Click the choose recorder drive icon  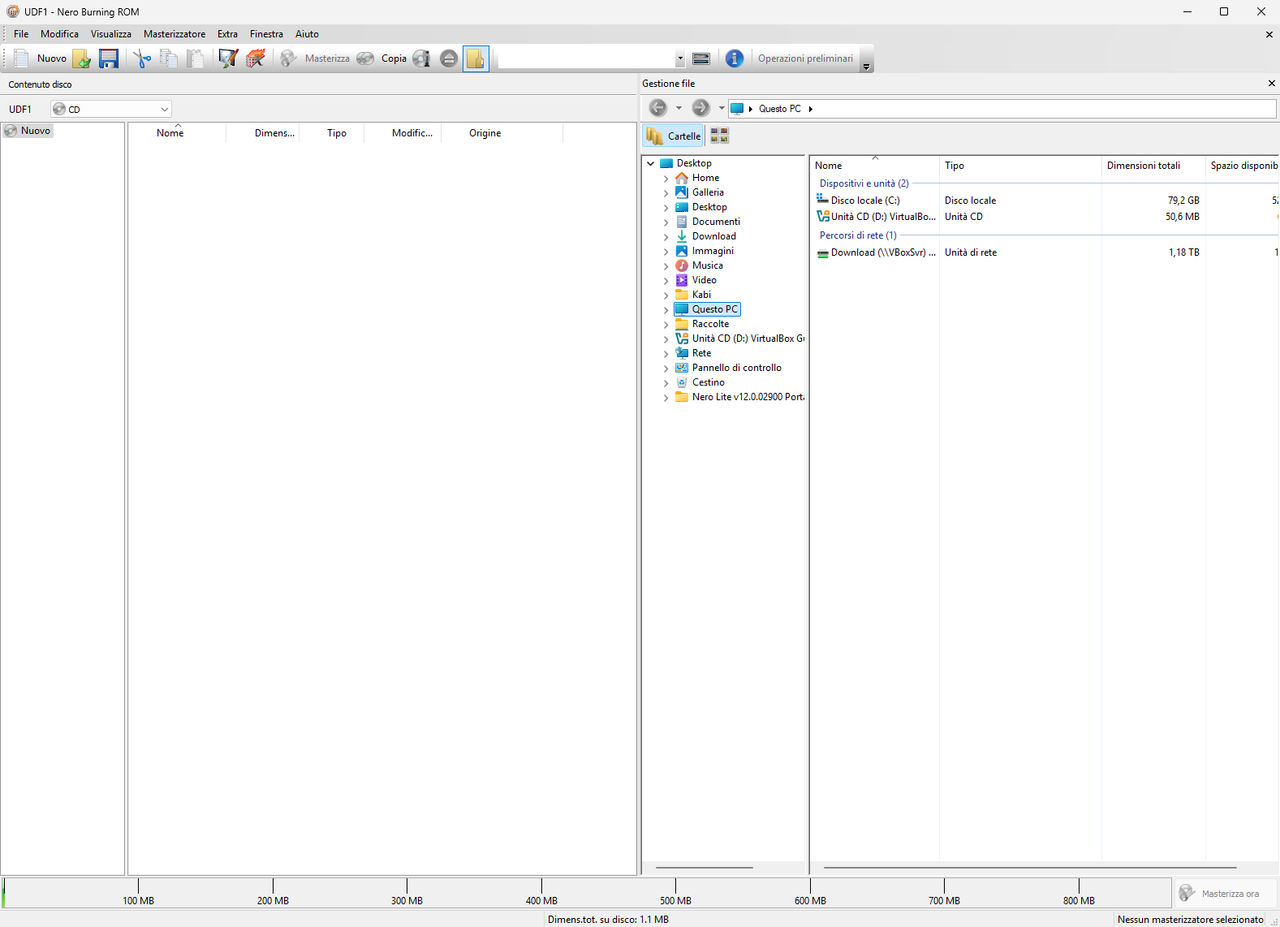701,58
